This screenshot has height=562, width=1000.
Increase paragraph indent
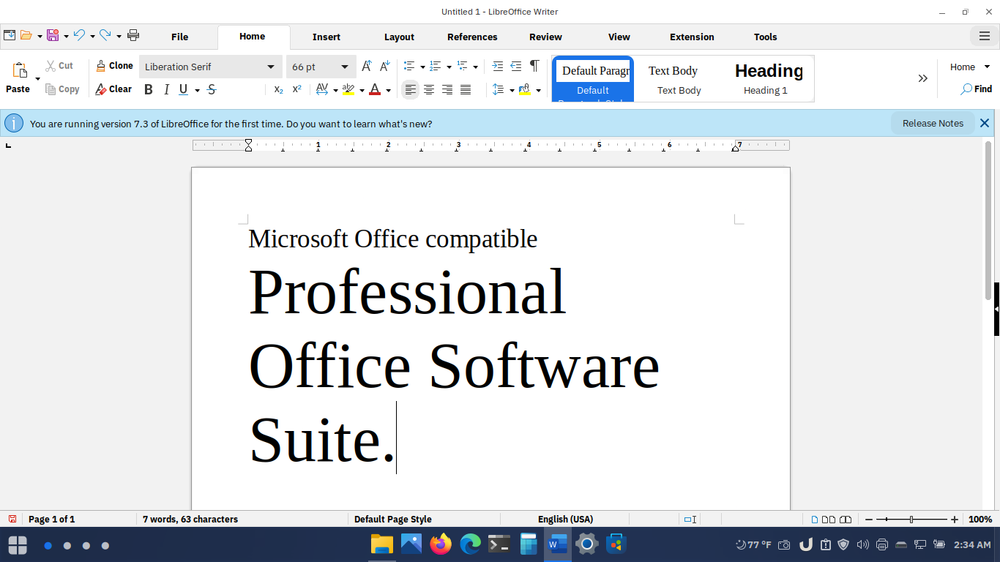tap(497, 66)
